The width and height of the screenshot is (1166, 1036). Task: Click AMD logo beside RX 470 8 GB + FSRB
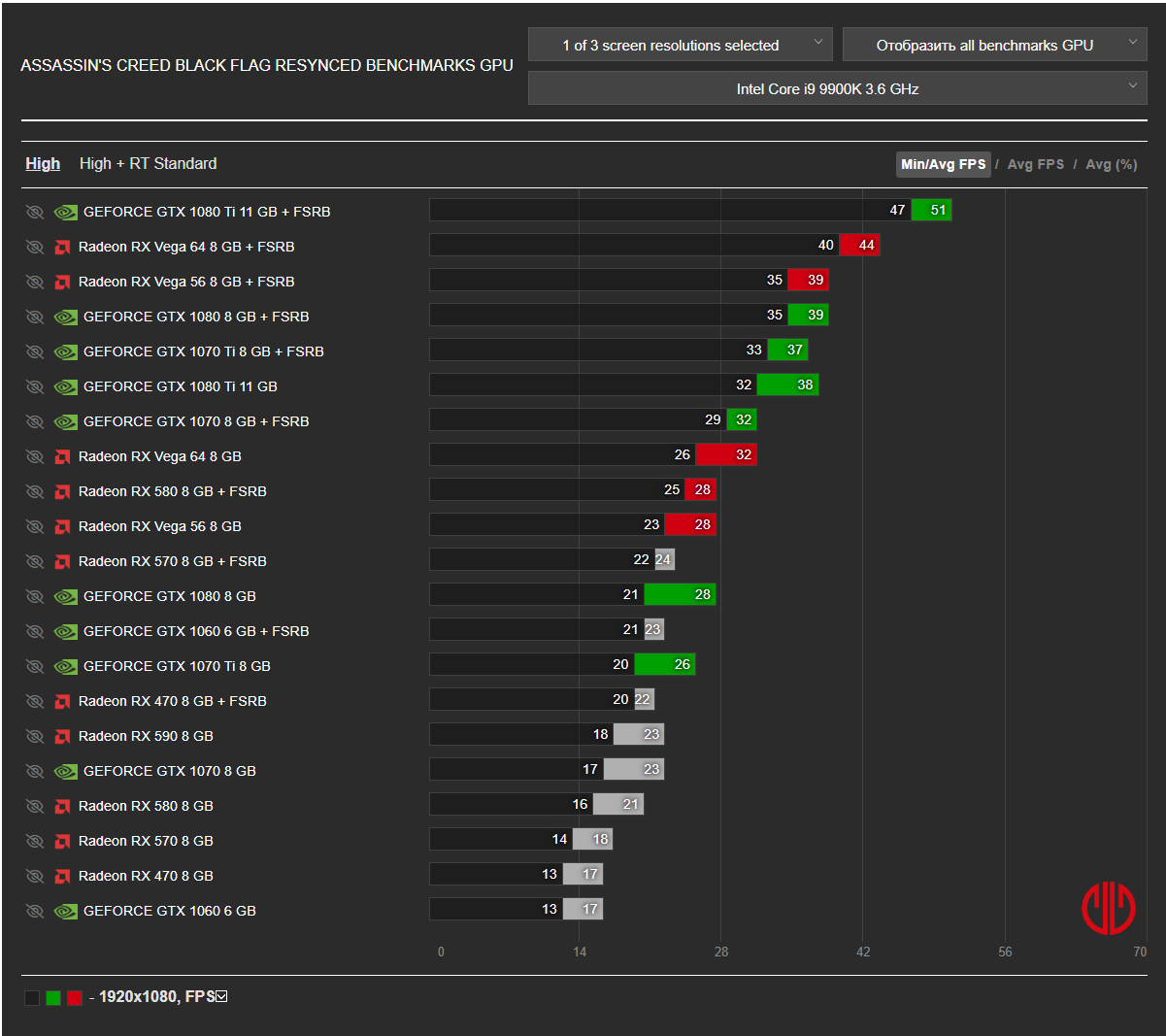(x=62, y=701)
